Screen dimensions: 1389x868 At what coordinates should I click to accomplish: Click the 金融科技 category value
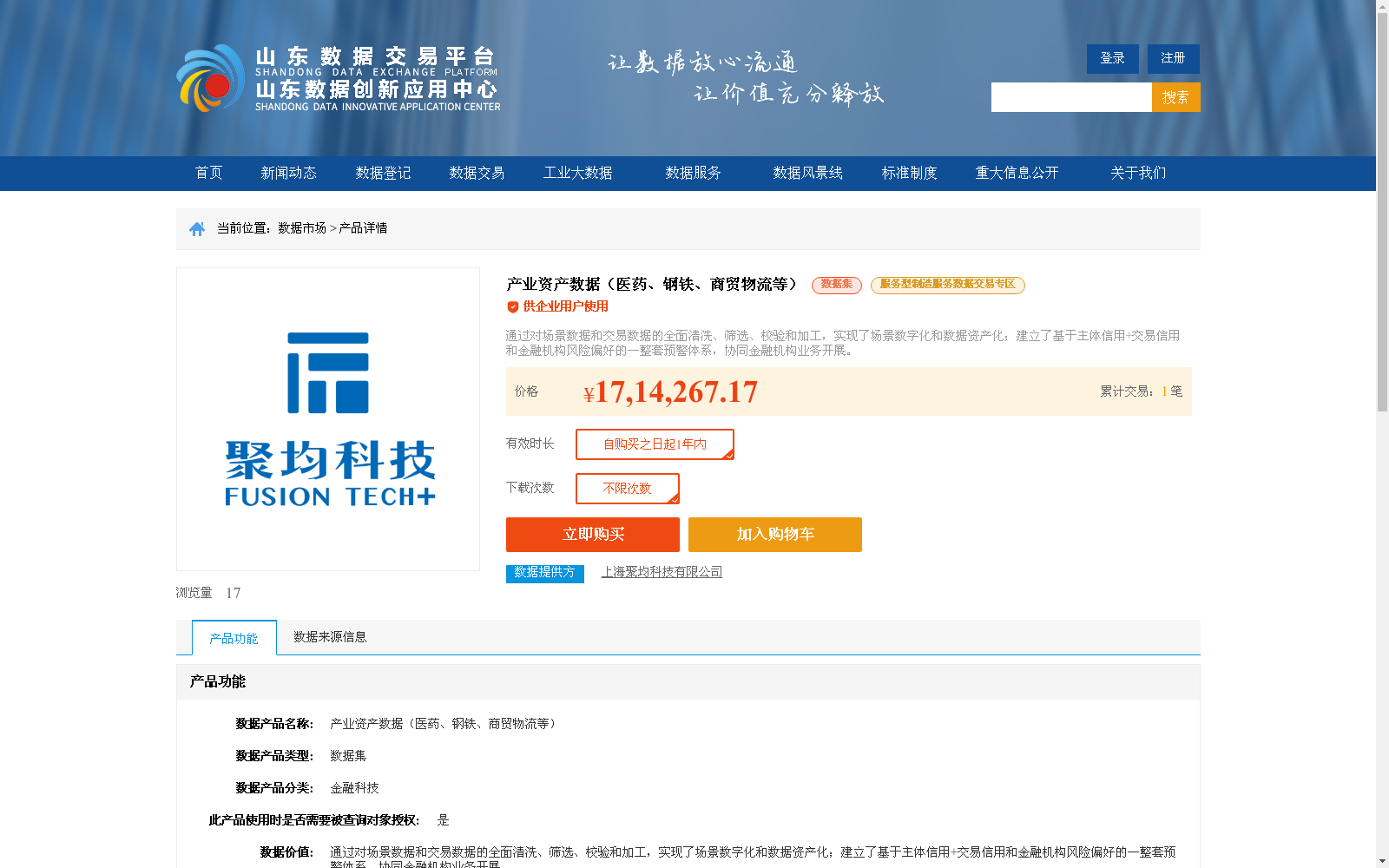point(354,788)
